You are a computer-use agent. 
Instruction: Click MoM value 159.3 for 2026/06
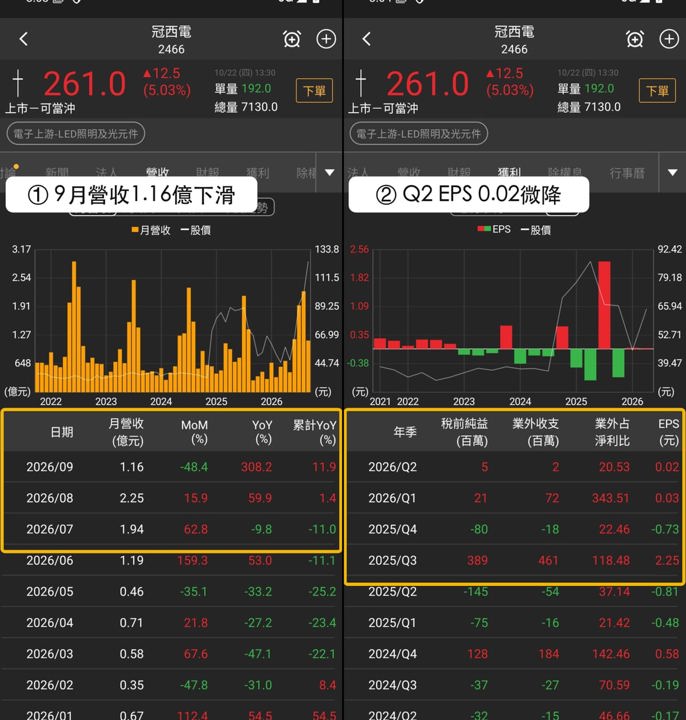[x=192, y=561]
